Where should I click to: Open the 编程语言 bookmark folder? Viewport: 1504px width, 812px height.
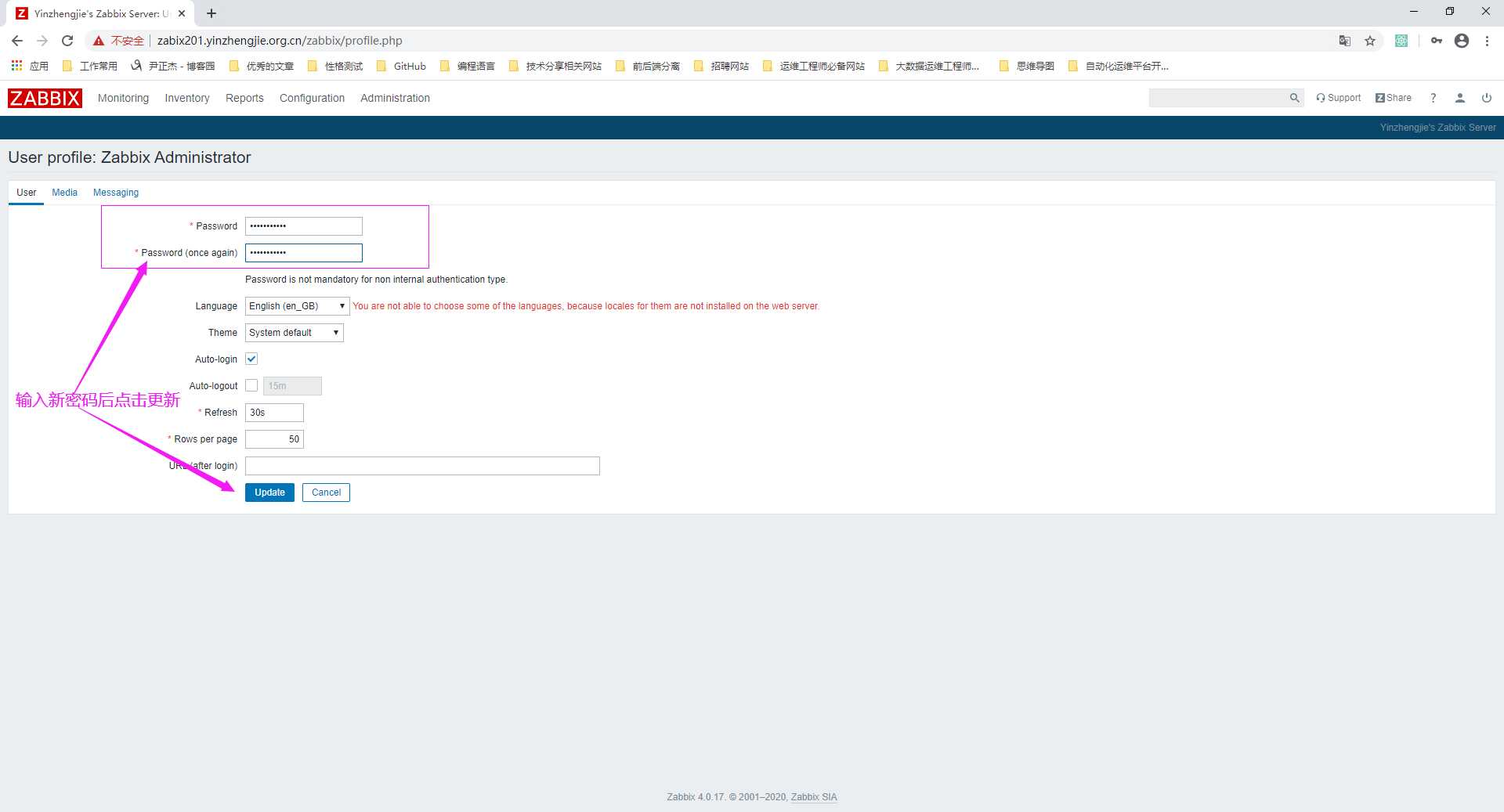[x=468, y=66]
